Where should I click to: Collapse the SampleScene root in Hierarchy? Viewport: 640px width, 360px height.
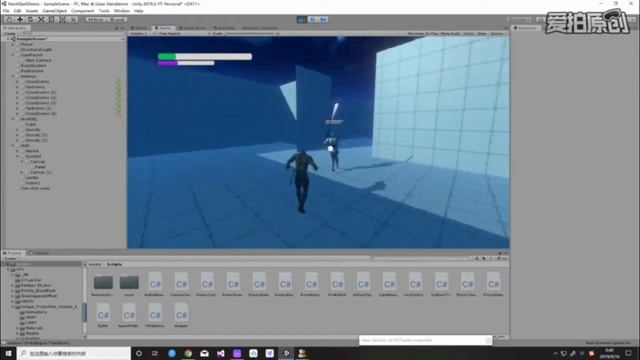[x=8, y=39]
